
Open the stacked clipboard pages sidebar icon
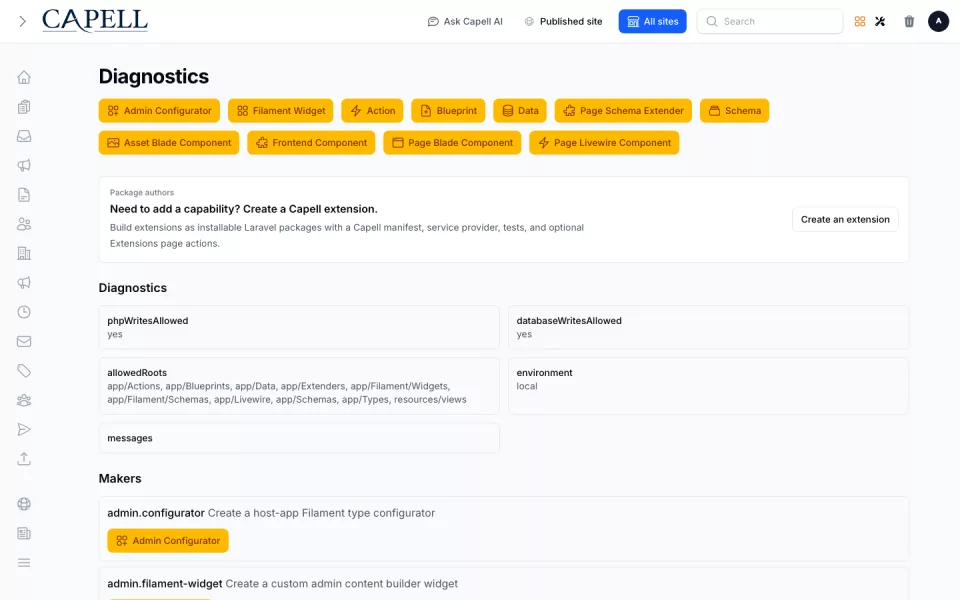tap(24, 107)
